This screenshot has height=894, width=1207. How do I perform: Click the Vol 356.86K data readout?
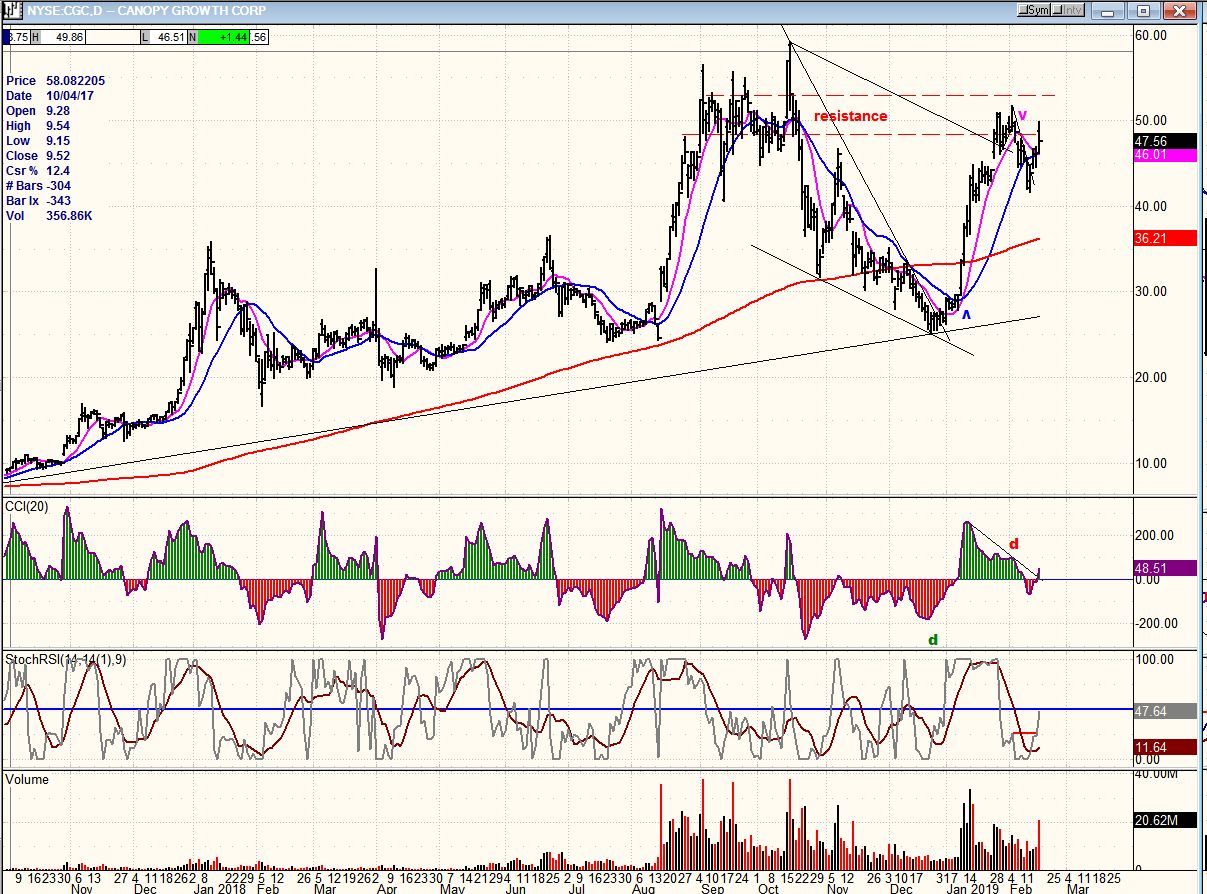pos(50,215)
